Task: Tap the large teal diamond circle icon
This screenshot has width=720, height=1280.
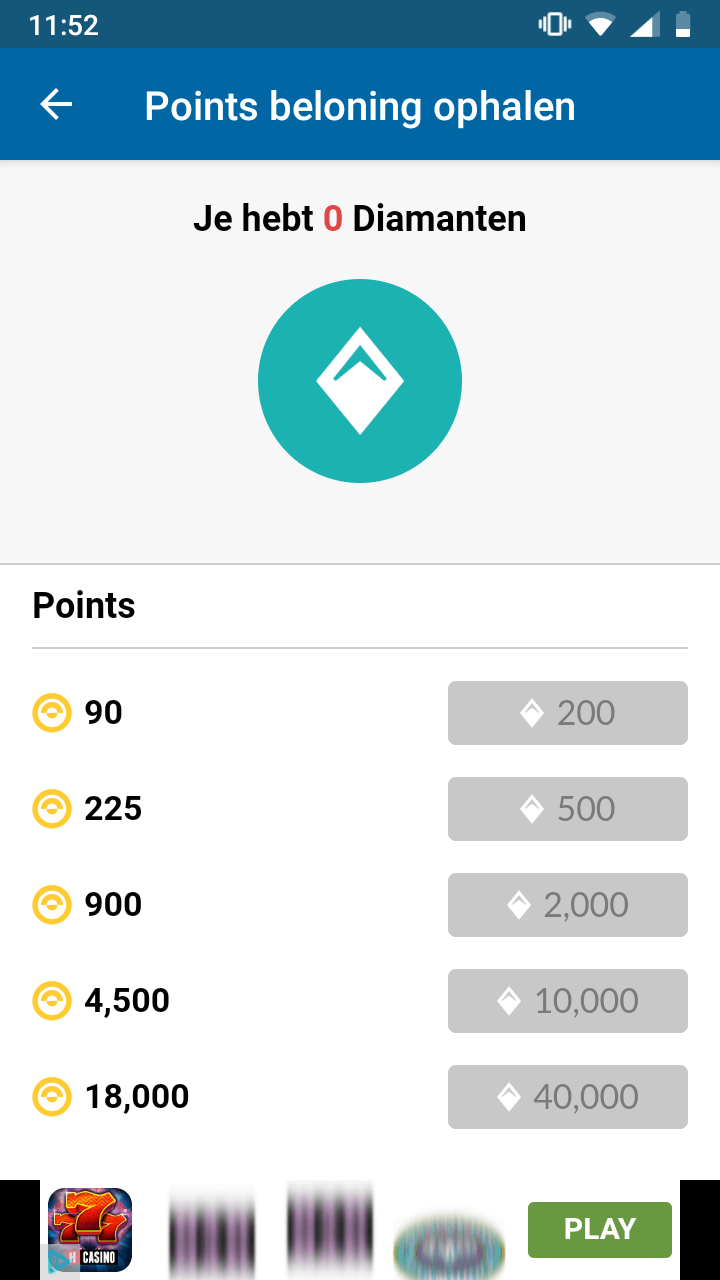Action: click(360, 381)
